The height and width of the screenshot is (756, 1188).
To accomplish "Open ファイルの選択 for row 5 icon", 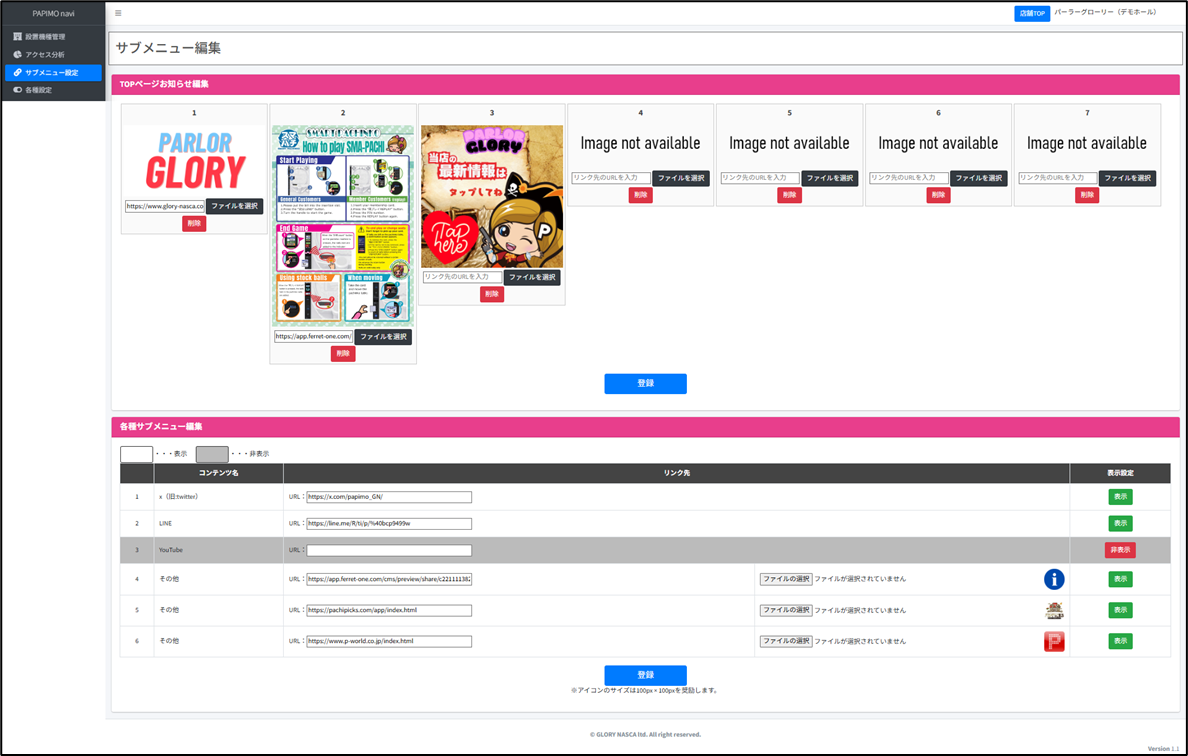I will tap(785, 610).
